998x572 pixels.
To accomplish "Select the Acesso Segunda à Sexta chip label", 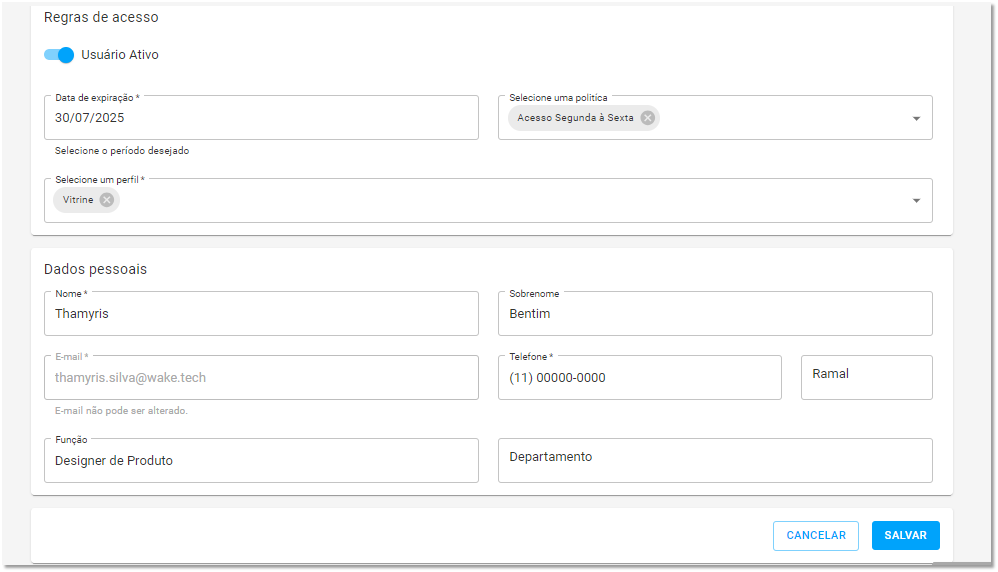I will (x=575, y=118).
